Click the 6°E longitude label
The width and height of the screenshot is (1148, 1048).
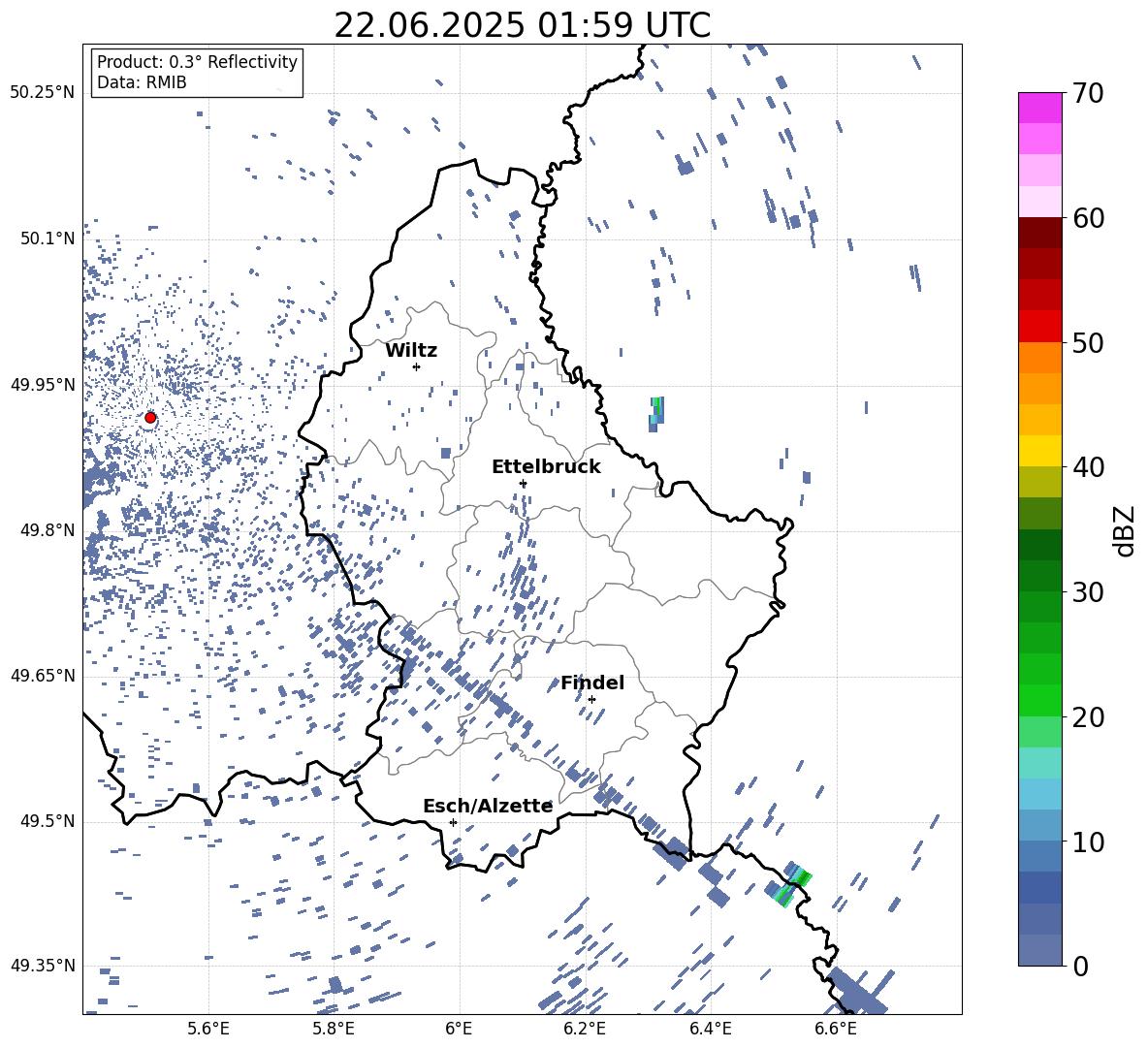click(459, 1029)
